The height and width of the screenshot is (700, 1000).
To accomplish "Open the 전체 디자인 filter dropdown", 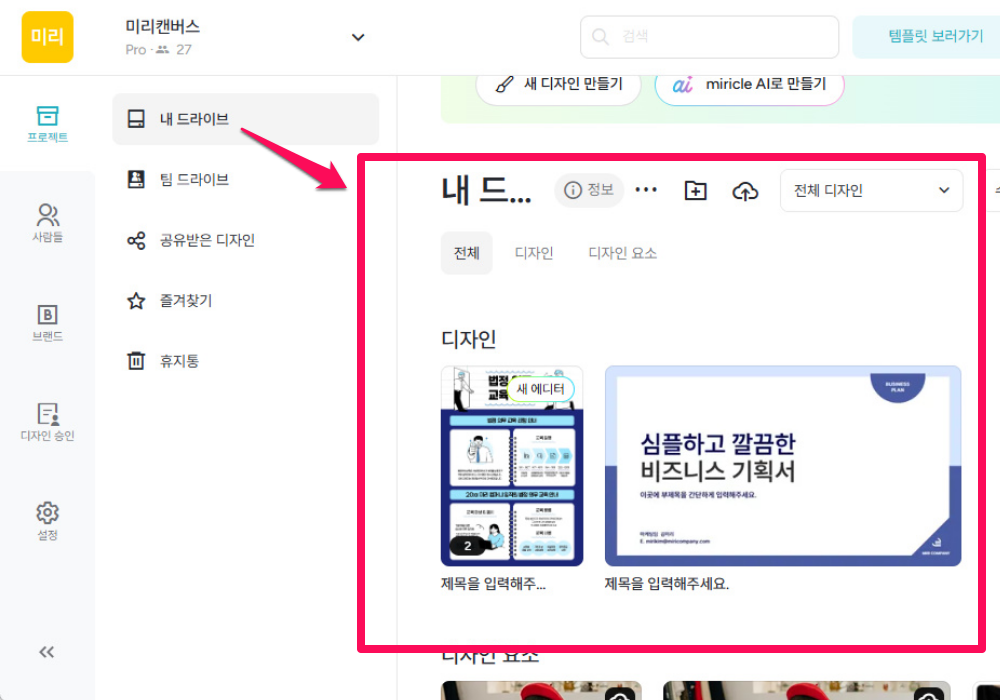I will tap(871, 190).
